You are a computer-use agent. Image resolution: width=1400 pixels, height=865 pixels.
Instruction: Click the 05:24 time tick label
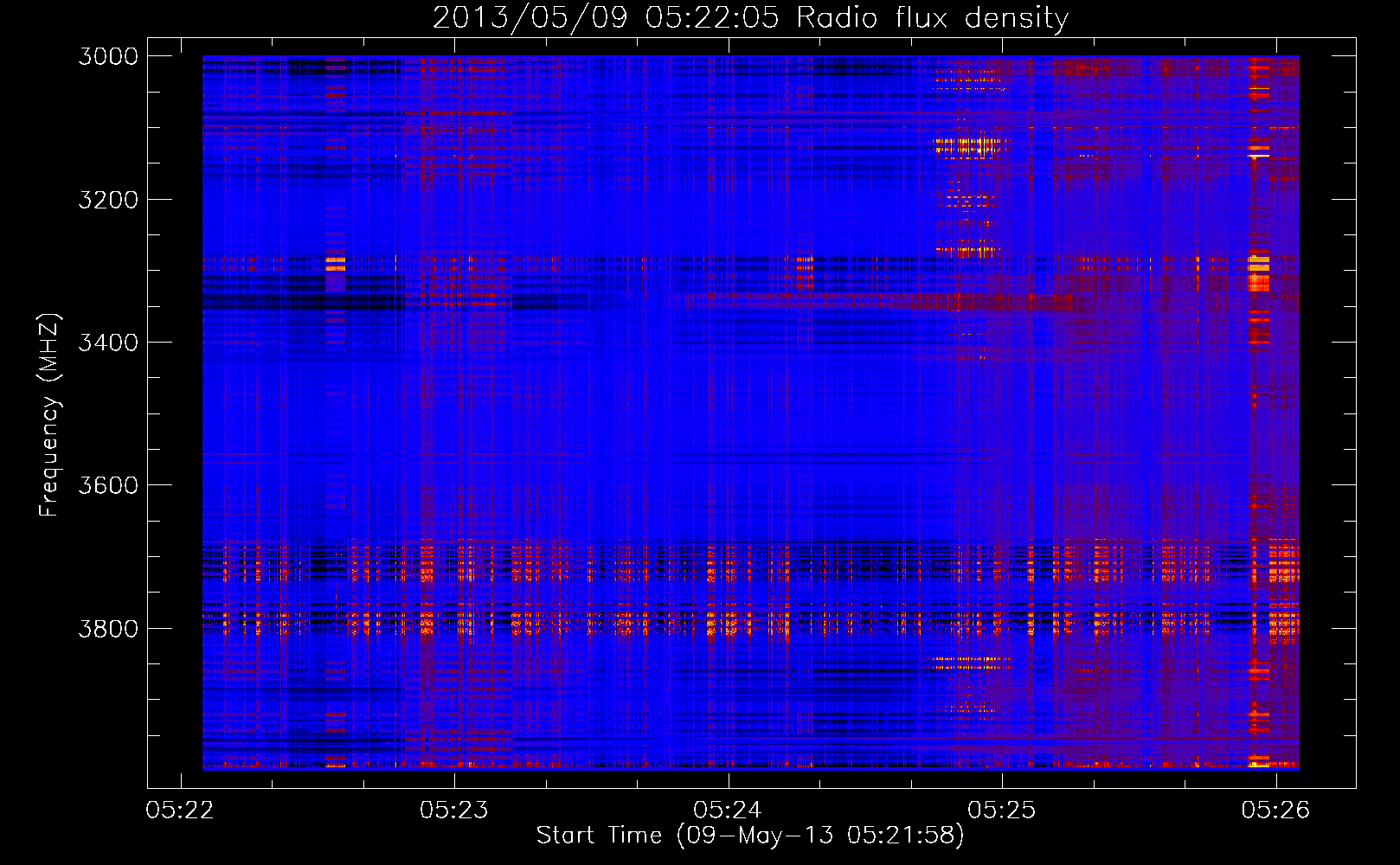(728, 811)
